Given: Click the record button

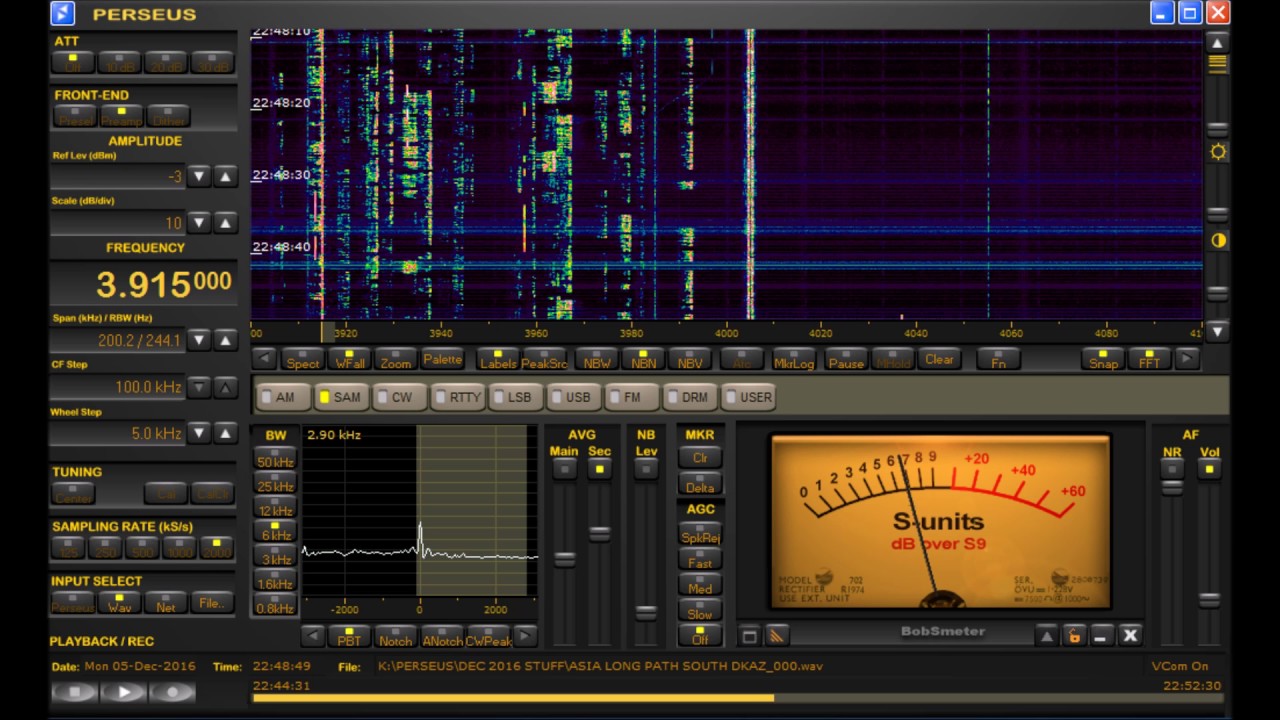Looking at the screenshot, I should point(173,691).
